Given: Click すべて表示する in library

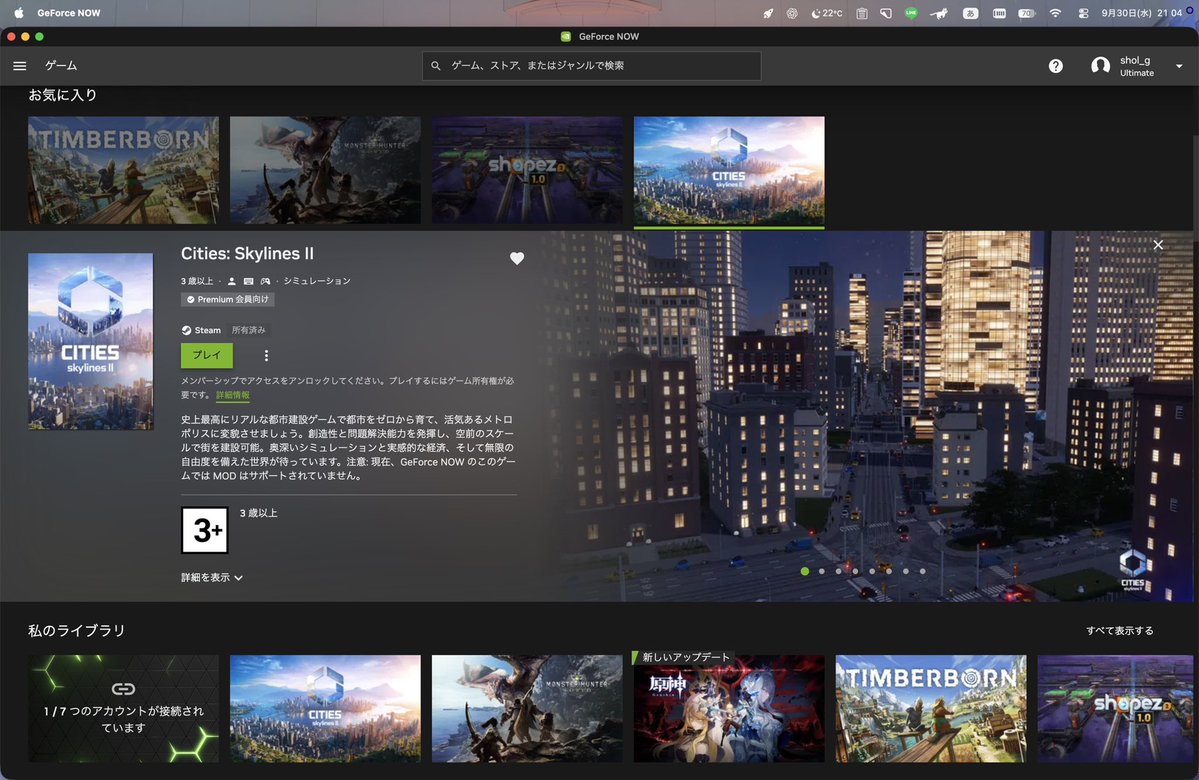Looking at the screenshot, I should [x=1119, y=631].
